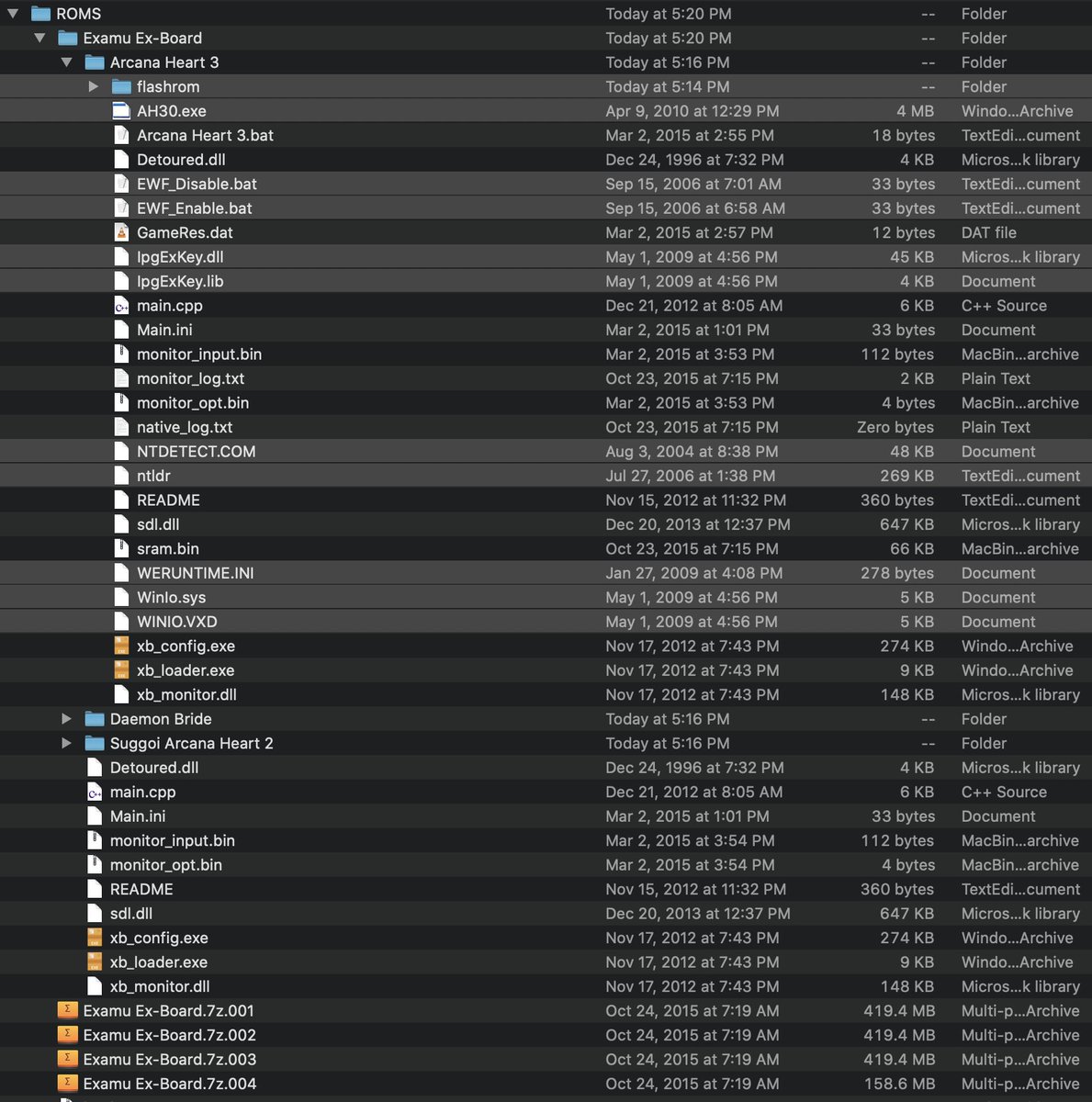Select the WinIo.sys file name

[x=172, y=597]
